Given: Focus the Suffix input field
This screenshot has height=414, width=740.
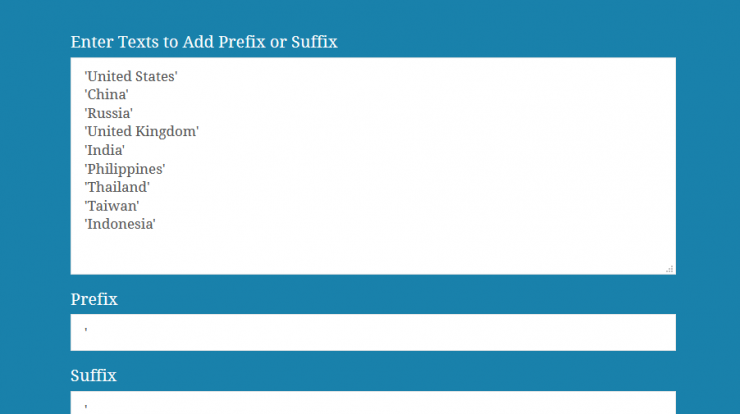Looking at the screenshot, I should (373, 402).
